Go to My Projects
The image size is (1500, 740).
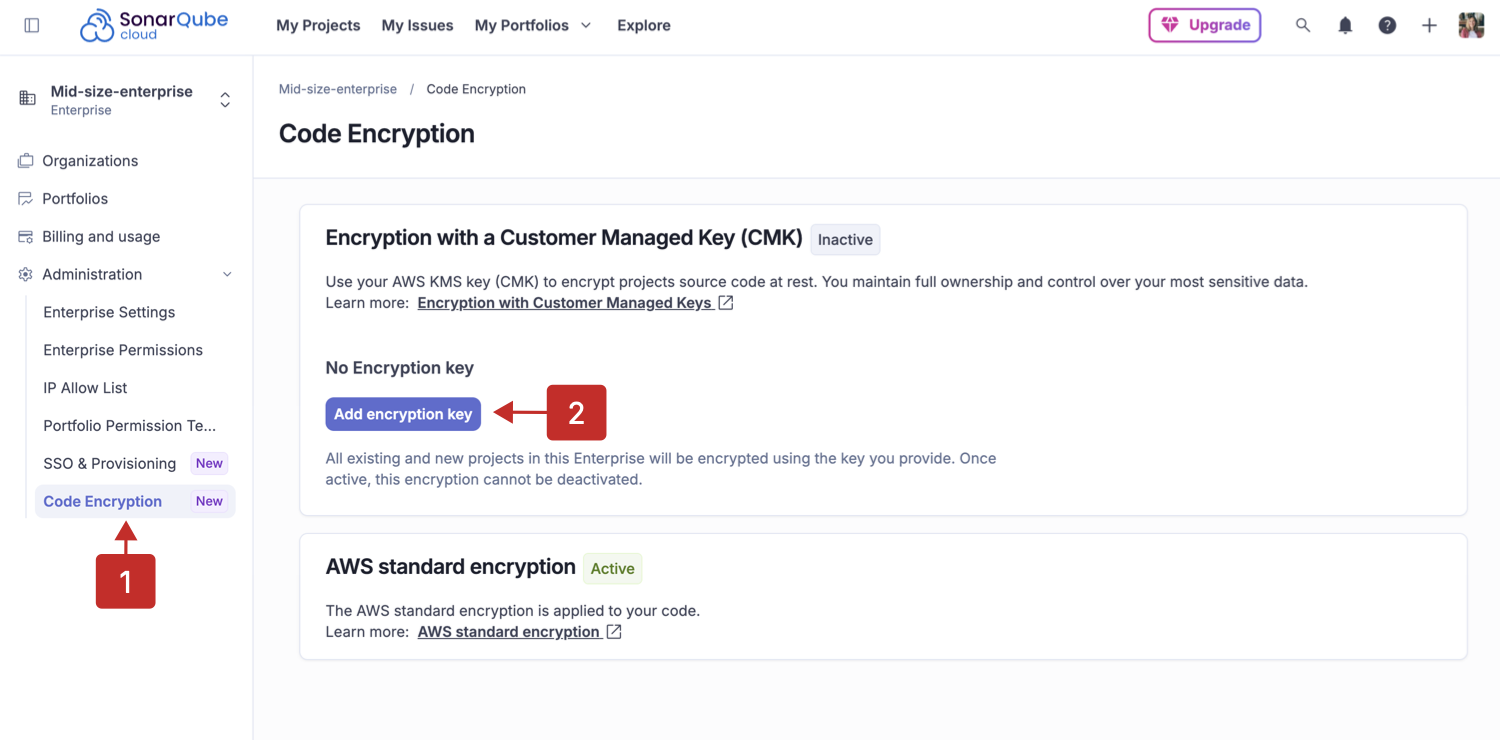tap(318, 25)
